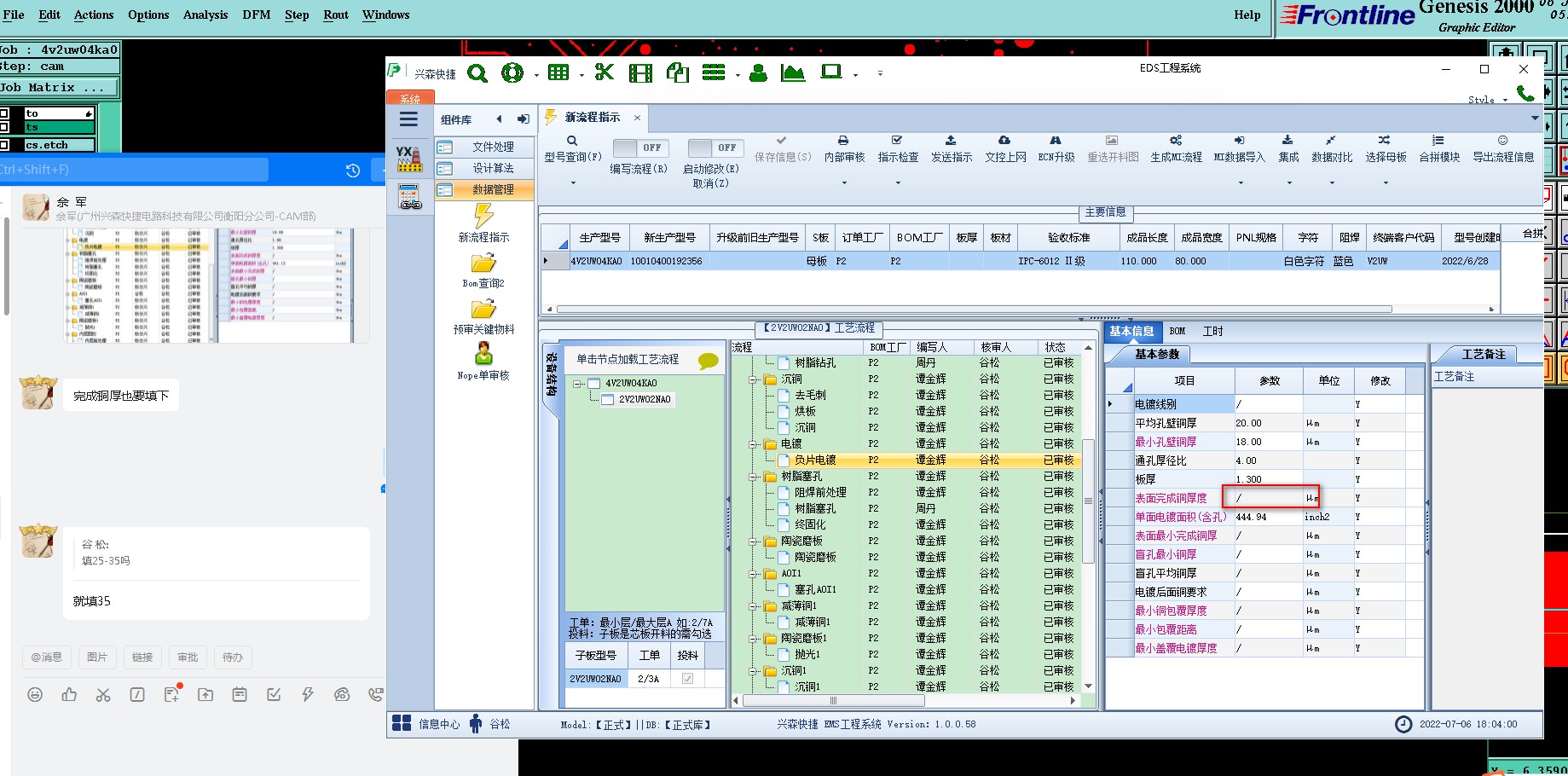Click the screenshot scissors icon in chat

(103, 695)
